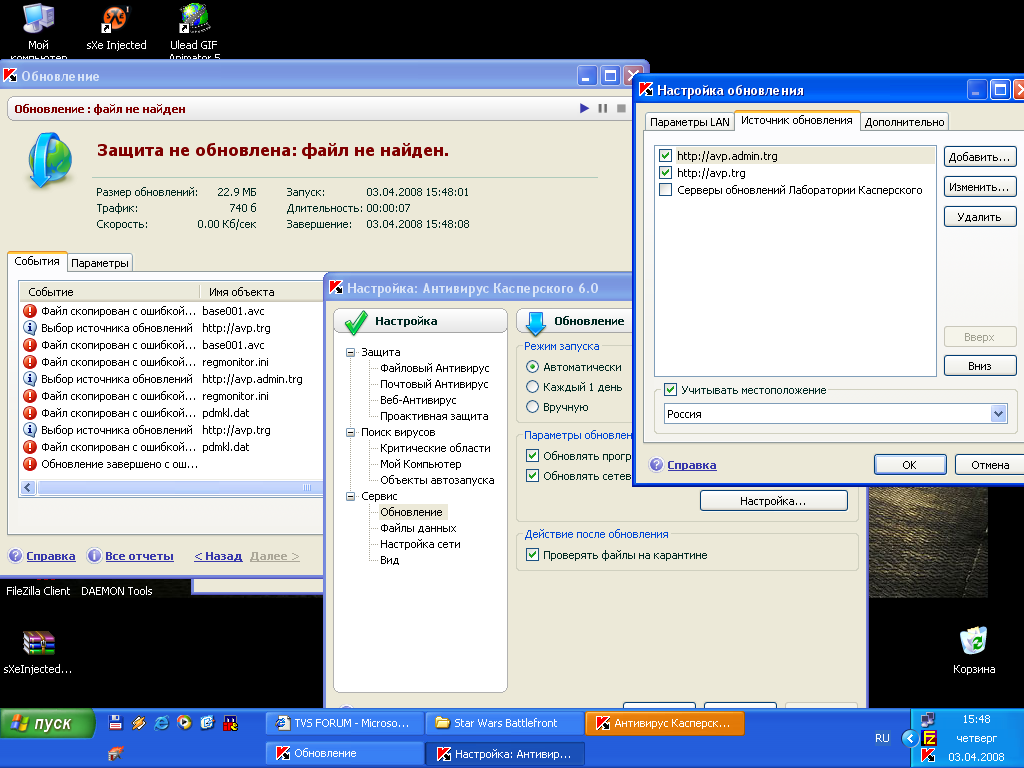Open the Все отчеты link

[139, 556]
